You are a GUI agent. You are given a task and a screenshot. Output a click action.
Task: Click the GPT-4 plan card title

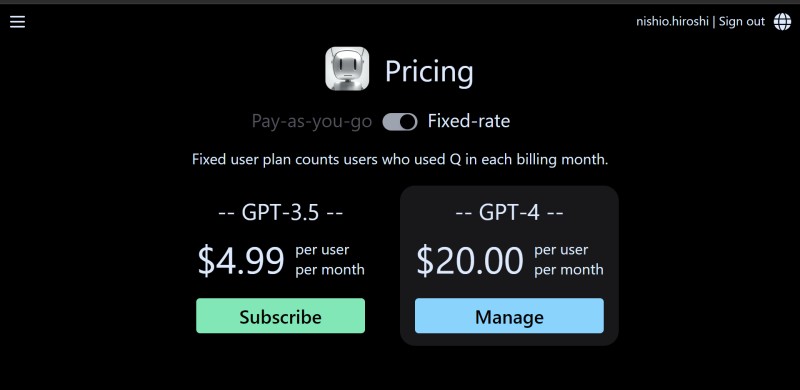[x=509, y=212]
